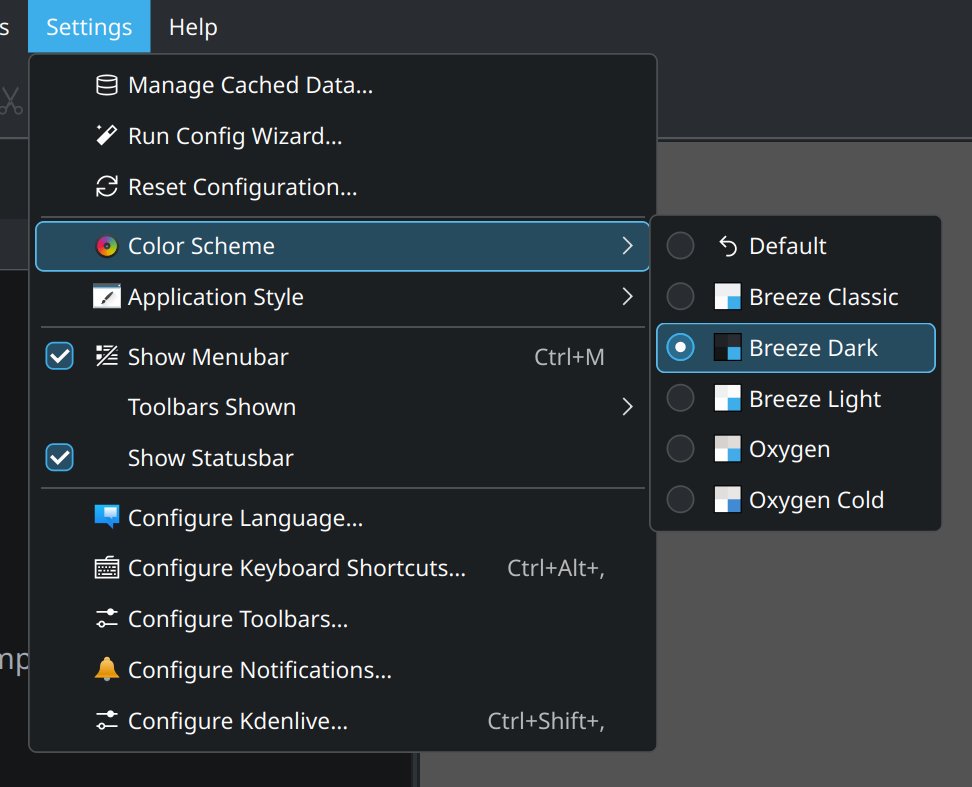Uncheck the Show Statusbar checkbox

pos(60,457)
